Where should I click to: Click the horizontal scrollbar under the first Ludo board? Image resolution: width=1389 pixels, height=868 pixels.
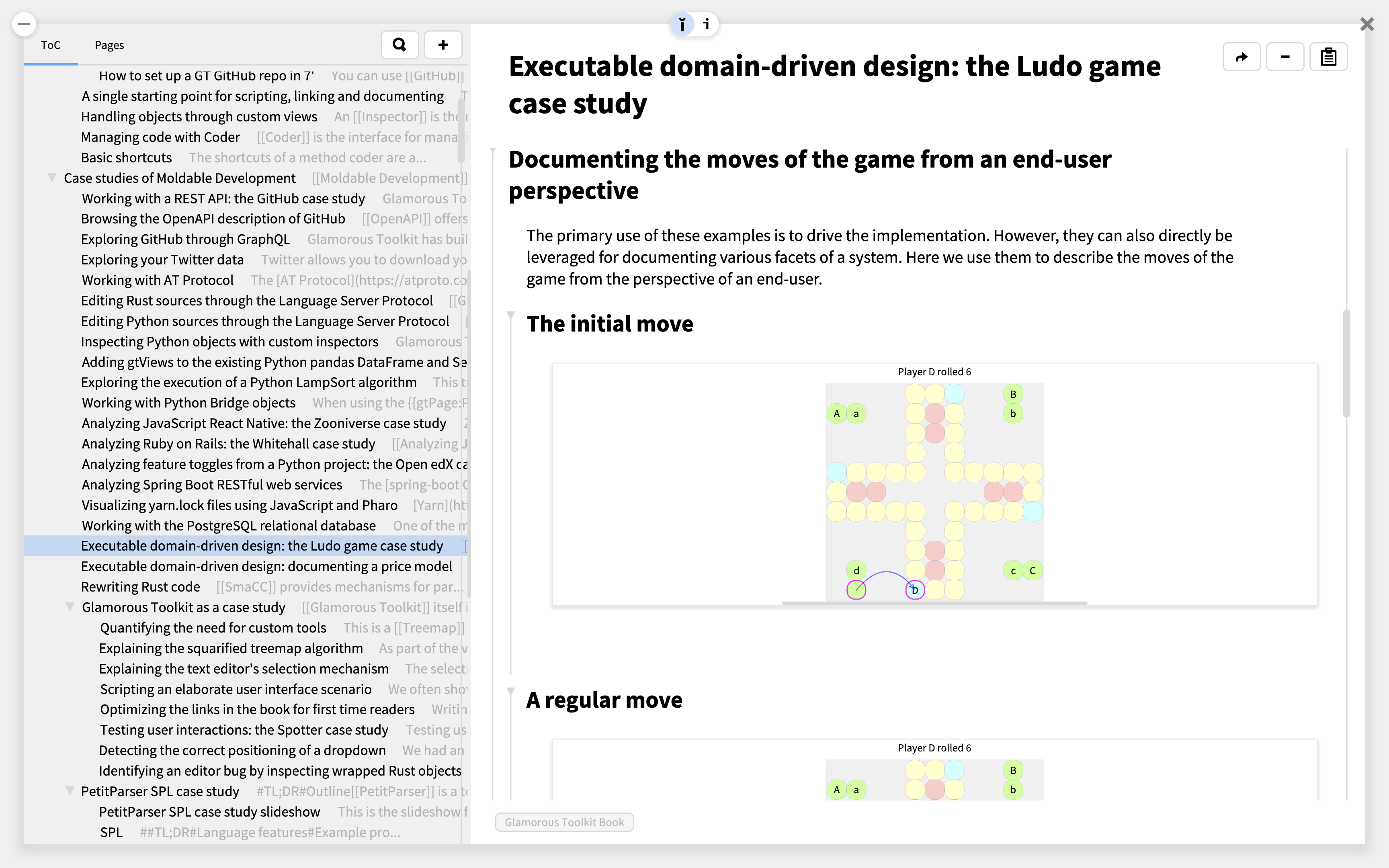point(934,603)
